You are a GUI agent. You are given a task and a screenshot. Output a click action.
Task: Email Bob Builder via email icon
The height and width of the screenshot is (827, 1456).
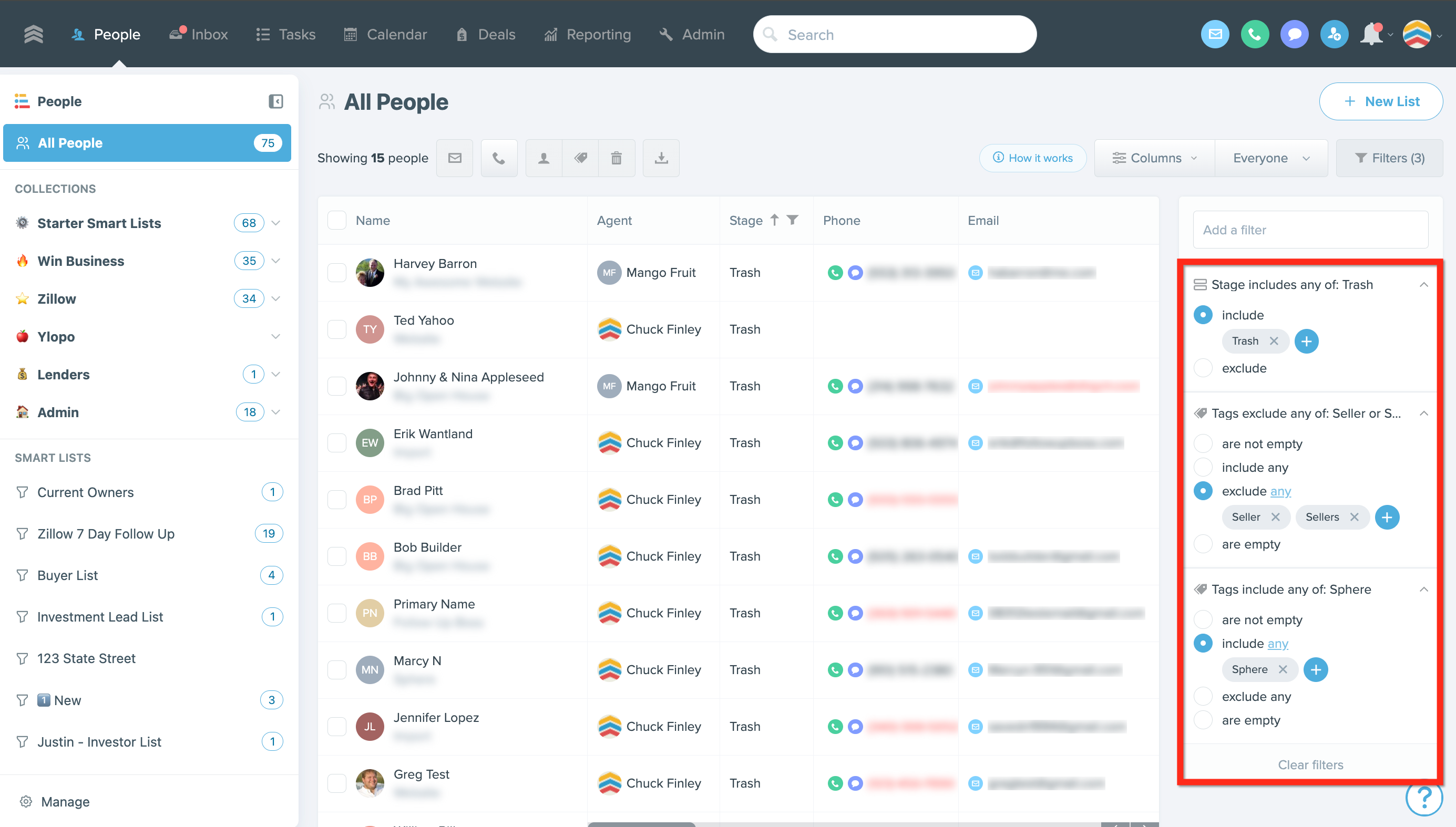[x=976, y=556]
